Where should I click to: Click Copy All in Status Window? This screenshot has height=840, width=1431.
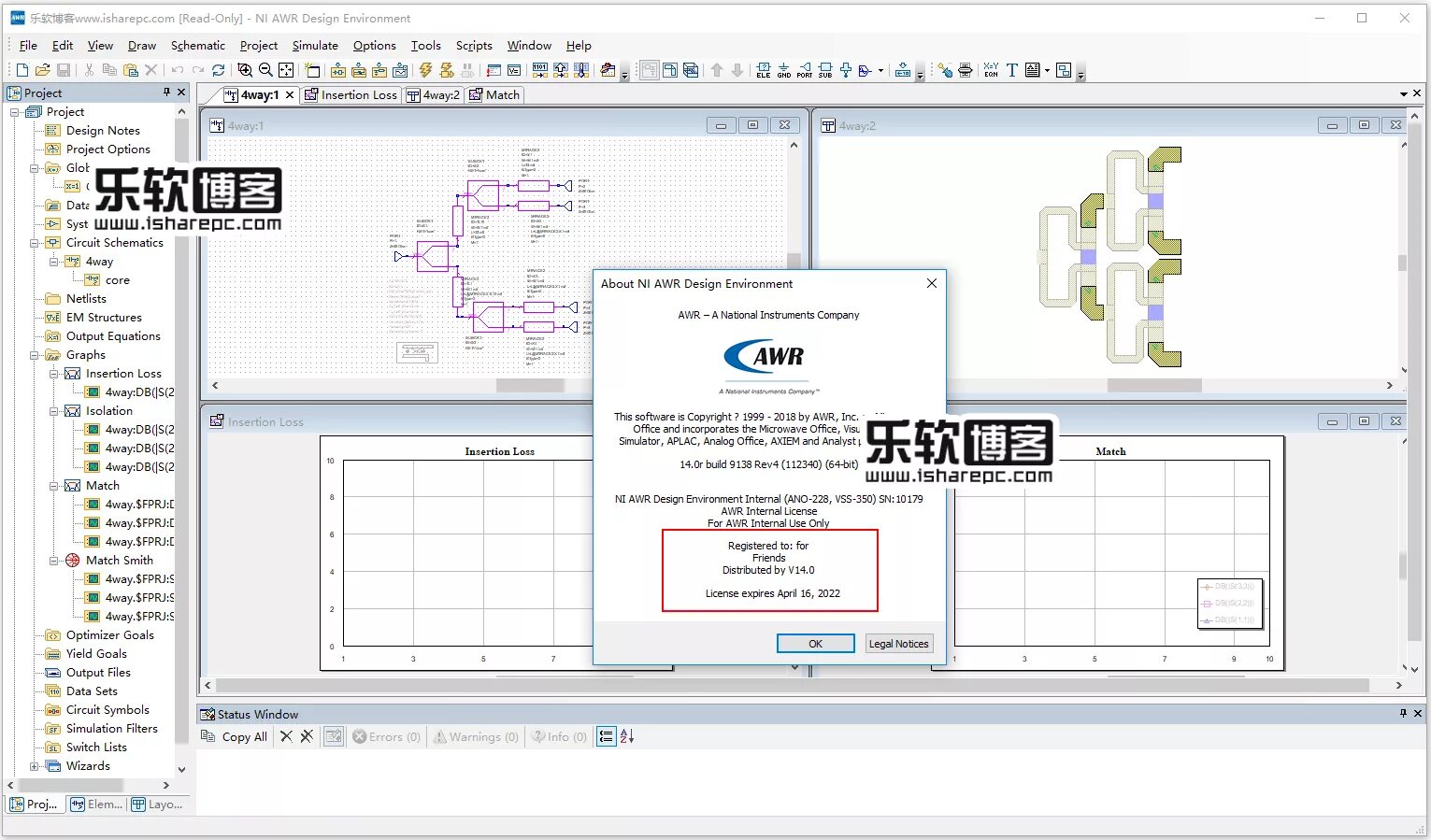[236, 736]
